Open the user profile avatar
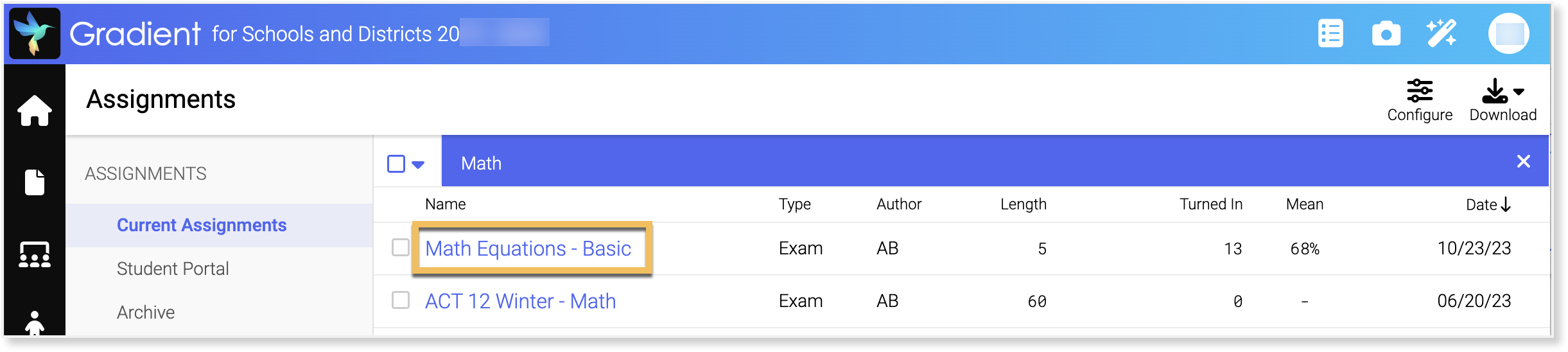 click(x=1508, y=33)
